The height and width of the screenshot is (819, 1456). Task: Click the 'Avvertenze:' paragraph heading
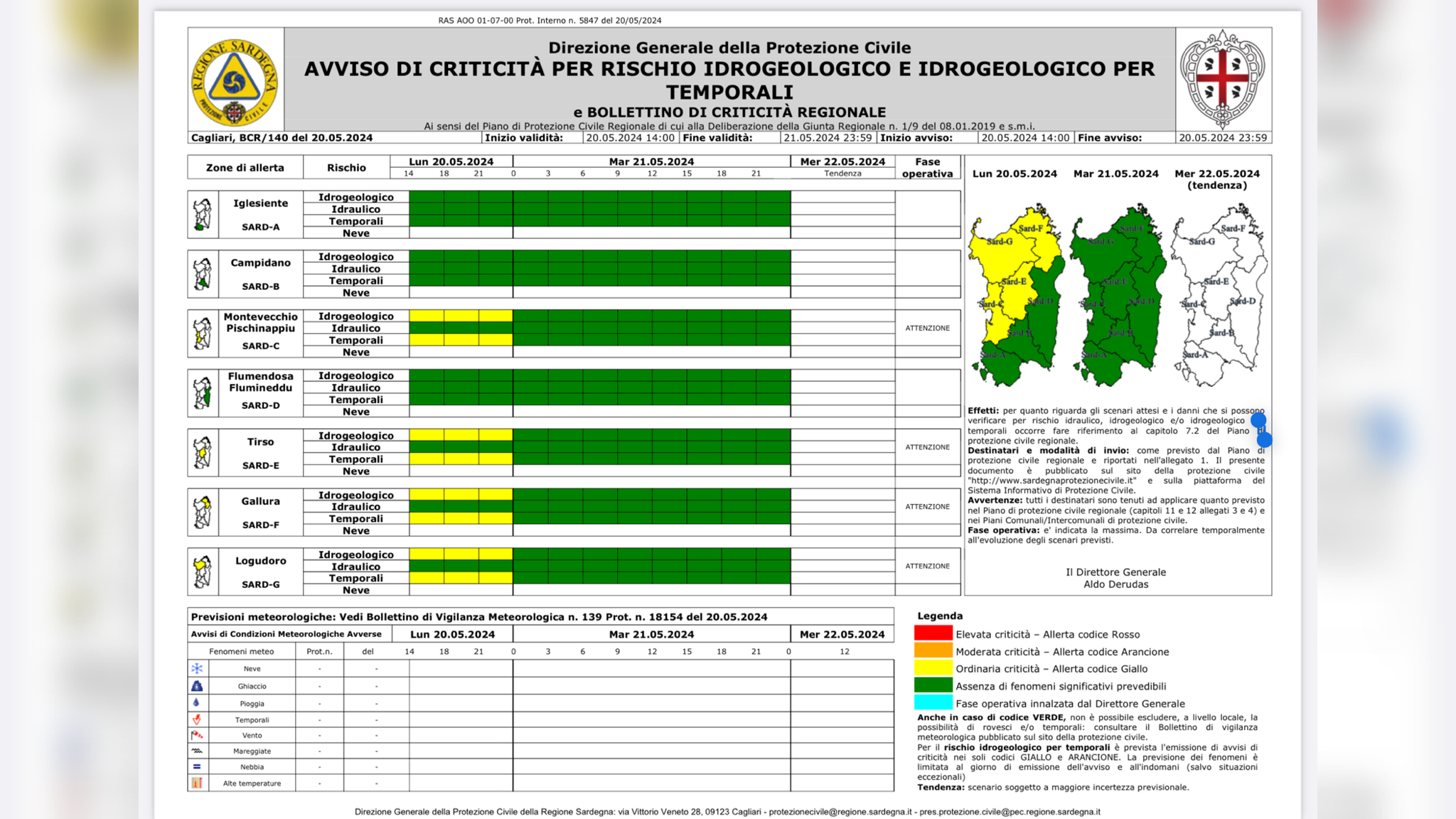tap(995, 500)
